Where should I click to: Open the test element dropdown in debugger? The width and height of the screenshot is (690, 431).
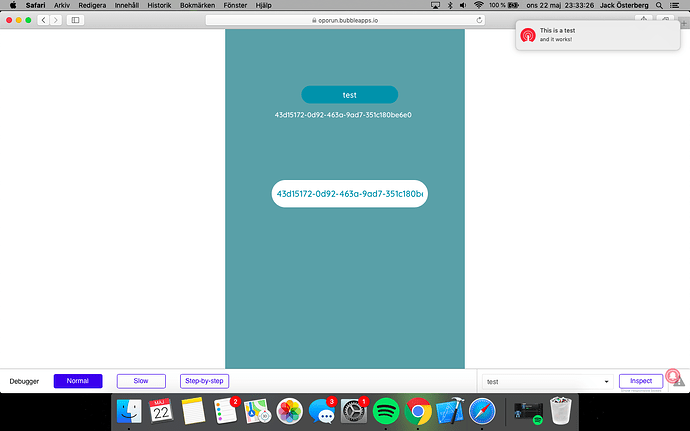(547, 382)
